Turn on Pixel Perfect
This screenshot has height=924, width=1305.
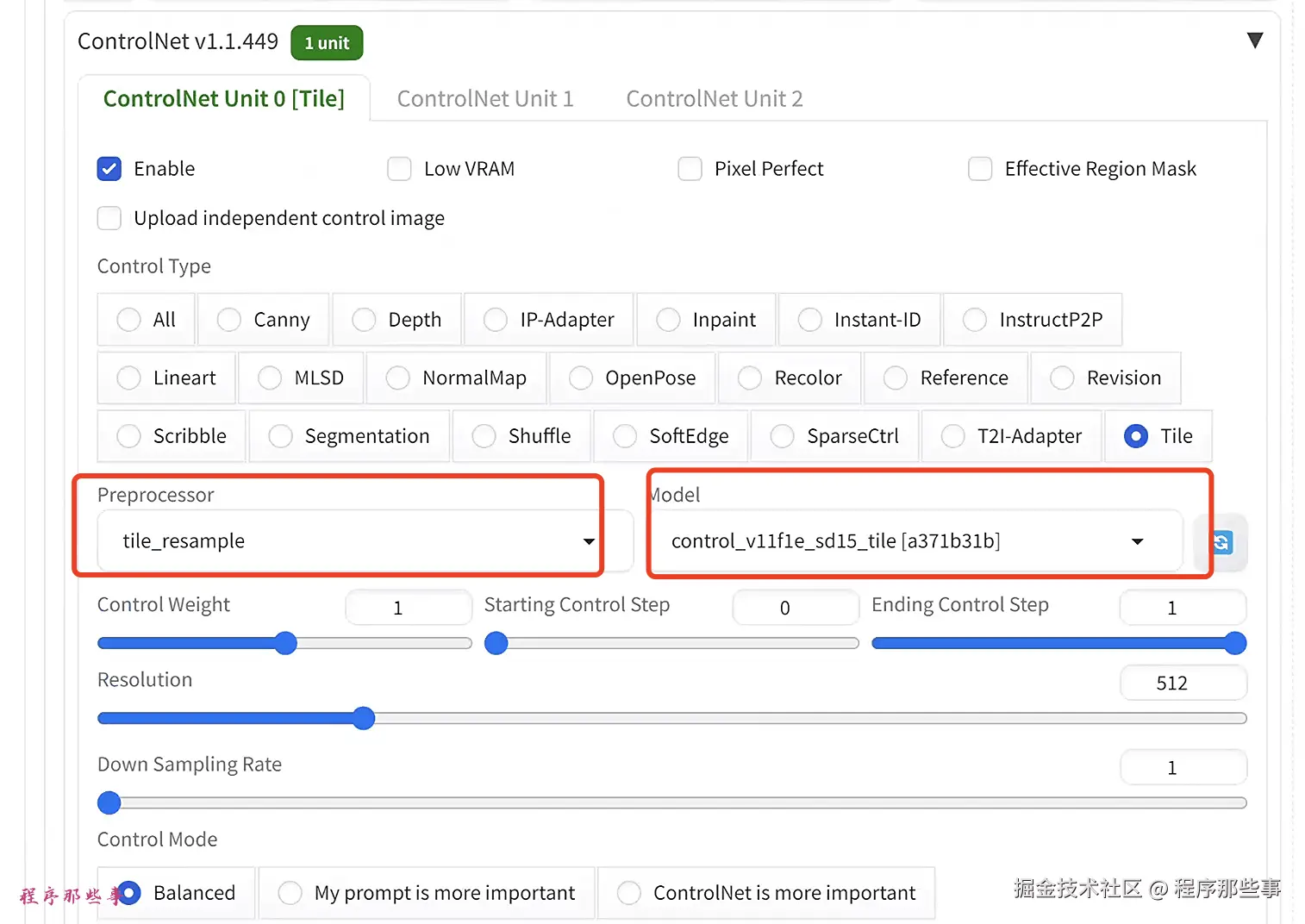coord(690,169)
